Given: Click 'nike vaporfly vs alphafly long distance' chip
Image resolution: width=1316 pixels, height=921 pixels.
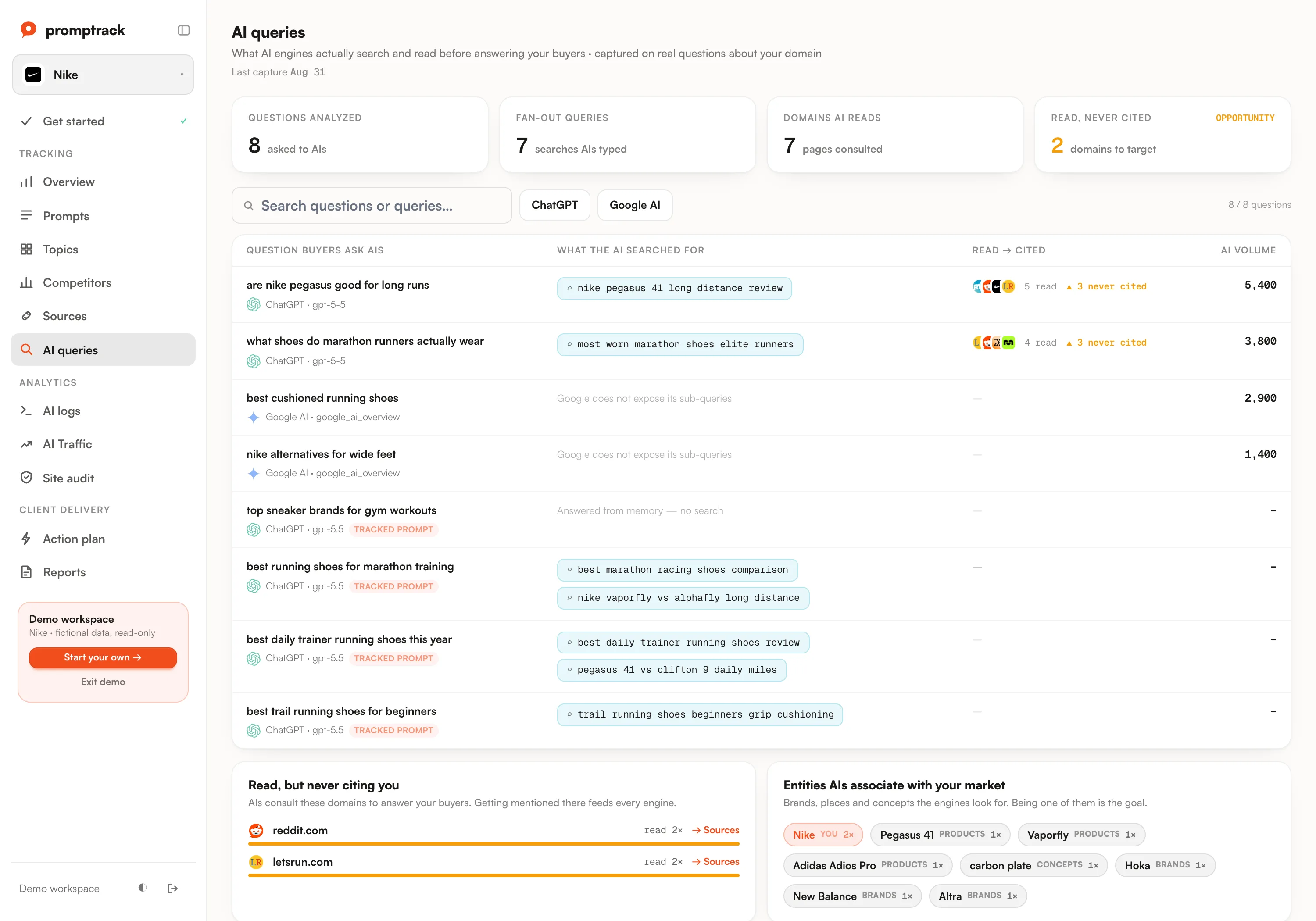Looking at the screenshot, I should click(683, 598).
